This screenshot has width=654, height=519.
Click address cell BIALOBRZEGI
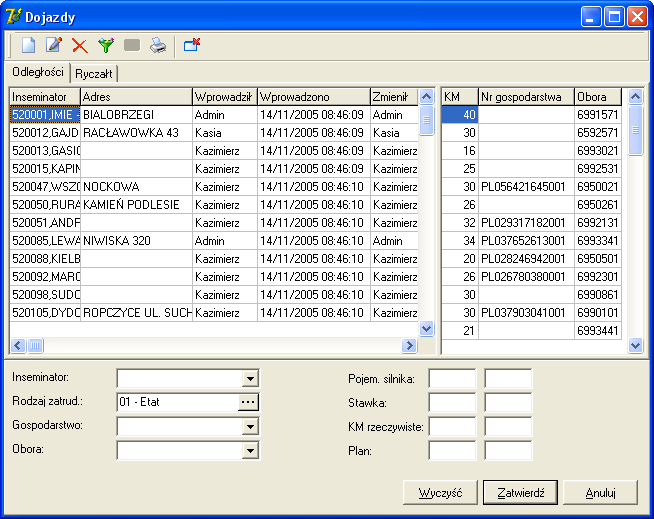tap(136, 115)
